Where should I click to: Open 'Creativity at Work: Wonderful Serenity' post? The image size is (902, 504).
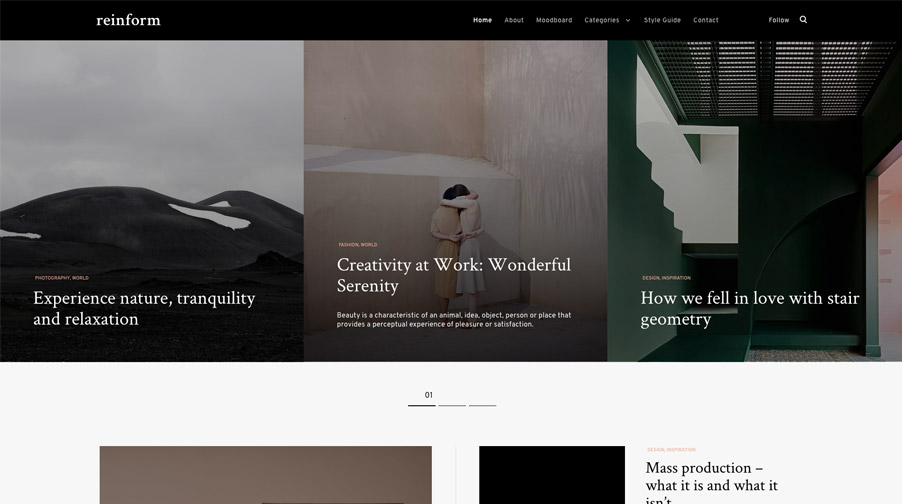coord(454,275)
